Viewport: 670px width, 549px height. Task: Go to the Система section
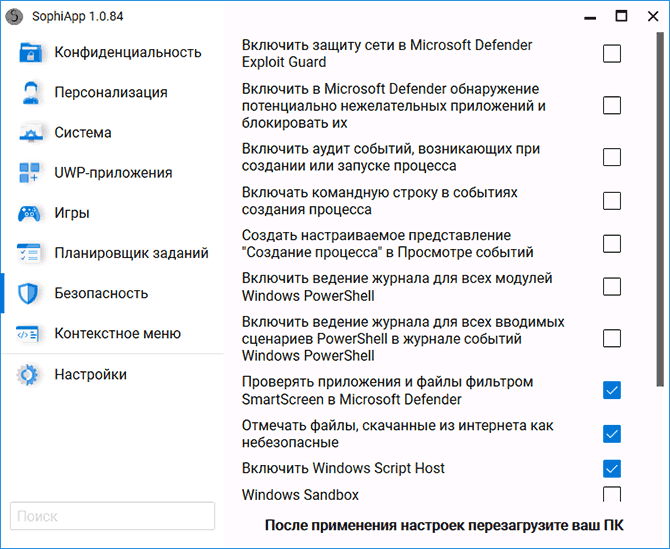click(83, 132)
